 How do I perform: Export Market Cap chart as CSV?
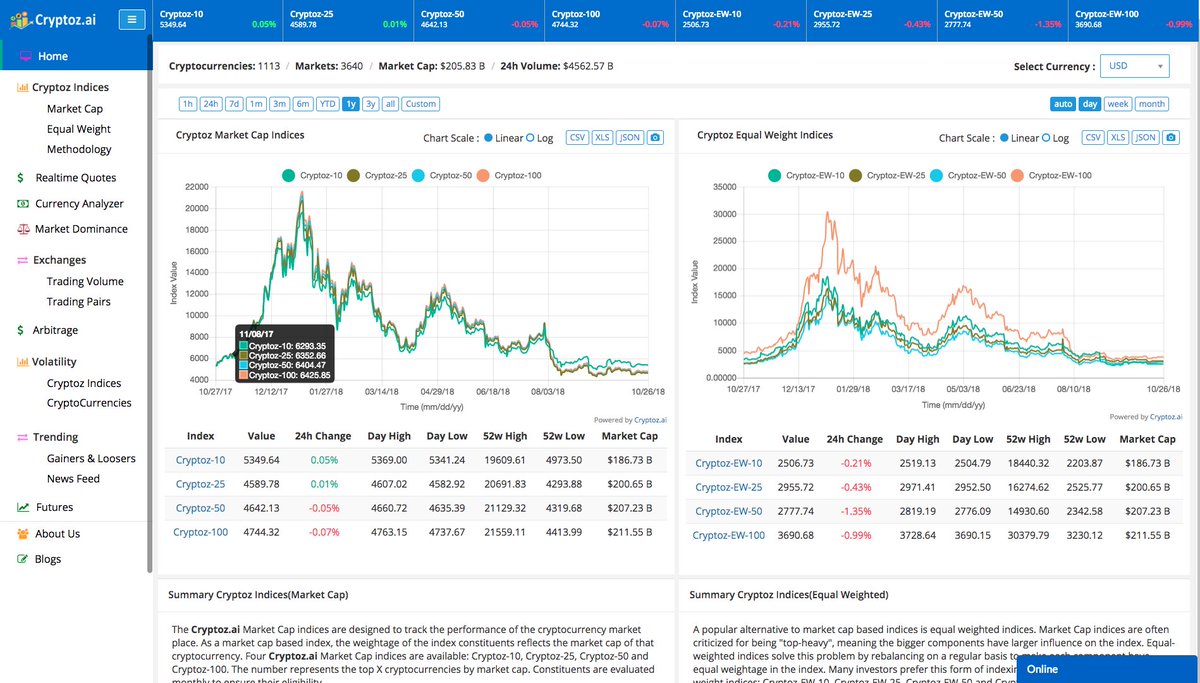(577, 138)
